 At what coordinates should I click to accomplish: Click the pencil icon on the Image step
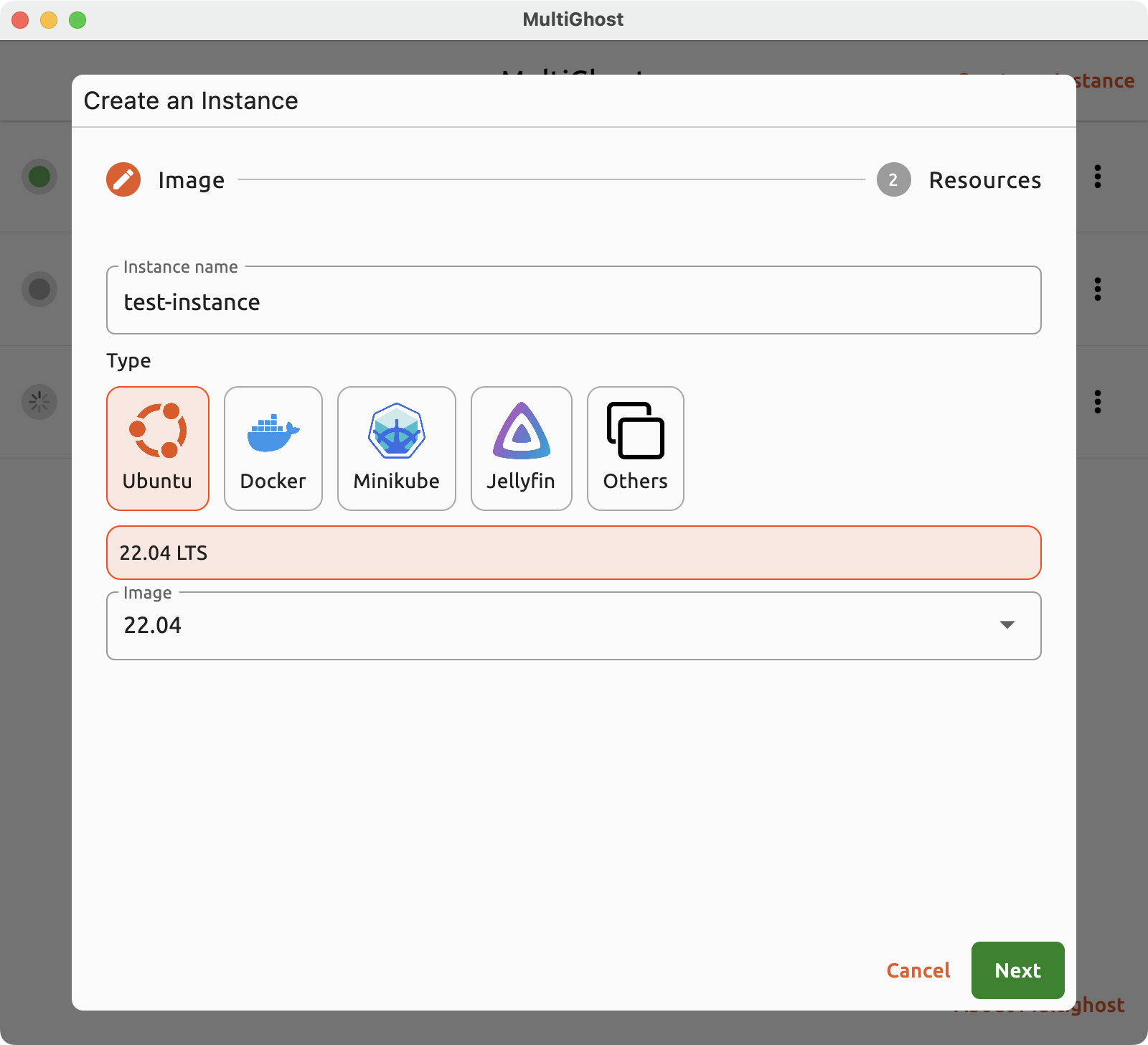pyautogui.click(x=123, y=180)
